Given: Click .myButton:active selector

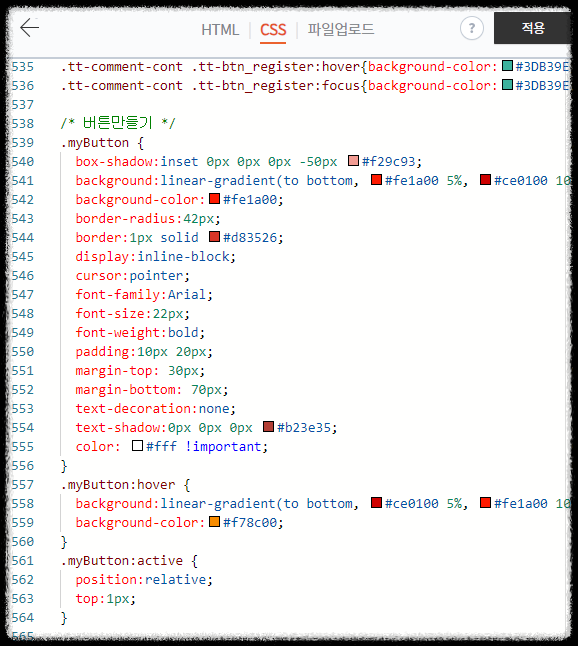Looking at the screenshot, I should (x=122, y=560).
